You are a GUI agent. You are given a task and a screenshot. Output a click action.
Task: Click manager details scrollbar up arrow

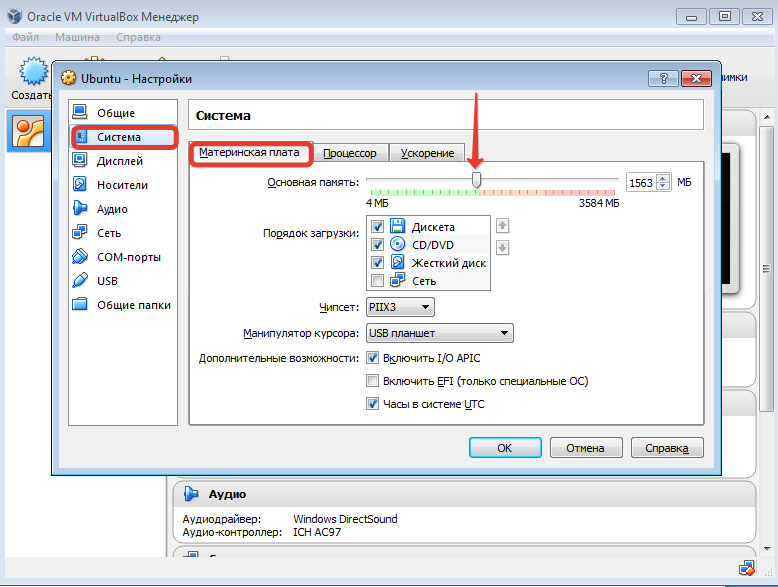(767, 117)
